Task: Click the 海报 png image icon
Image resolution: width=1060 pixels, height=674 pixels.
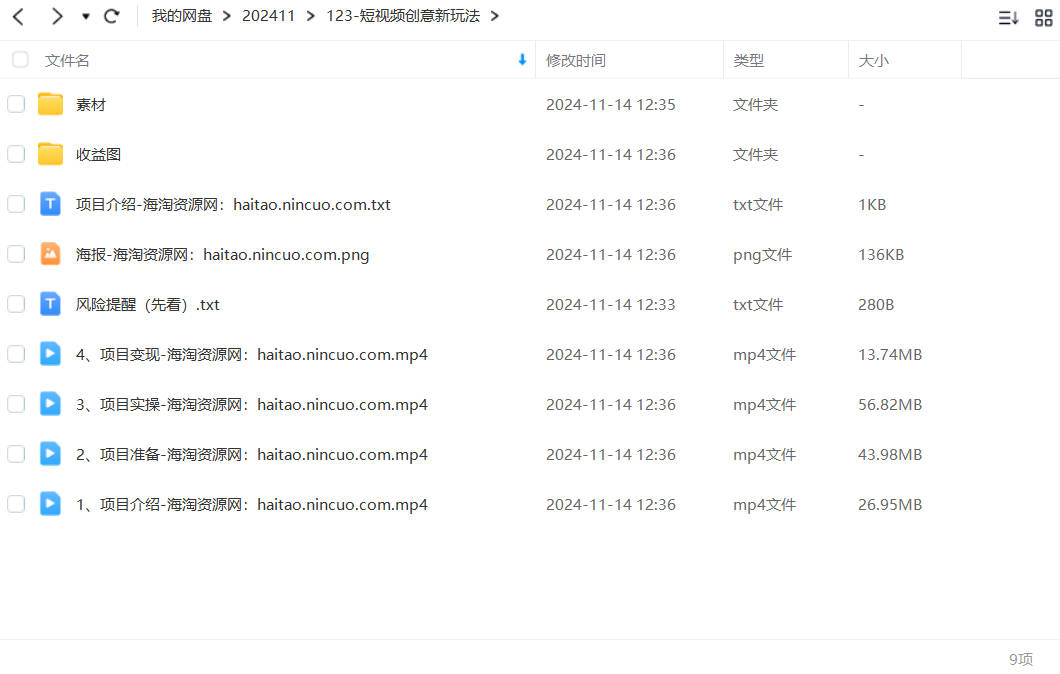Action: click(x=50, y=254)
